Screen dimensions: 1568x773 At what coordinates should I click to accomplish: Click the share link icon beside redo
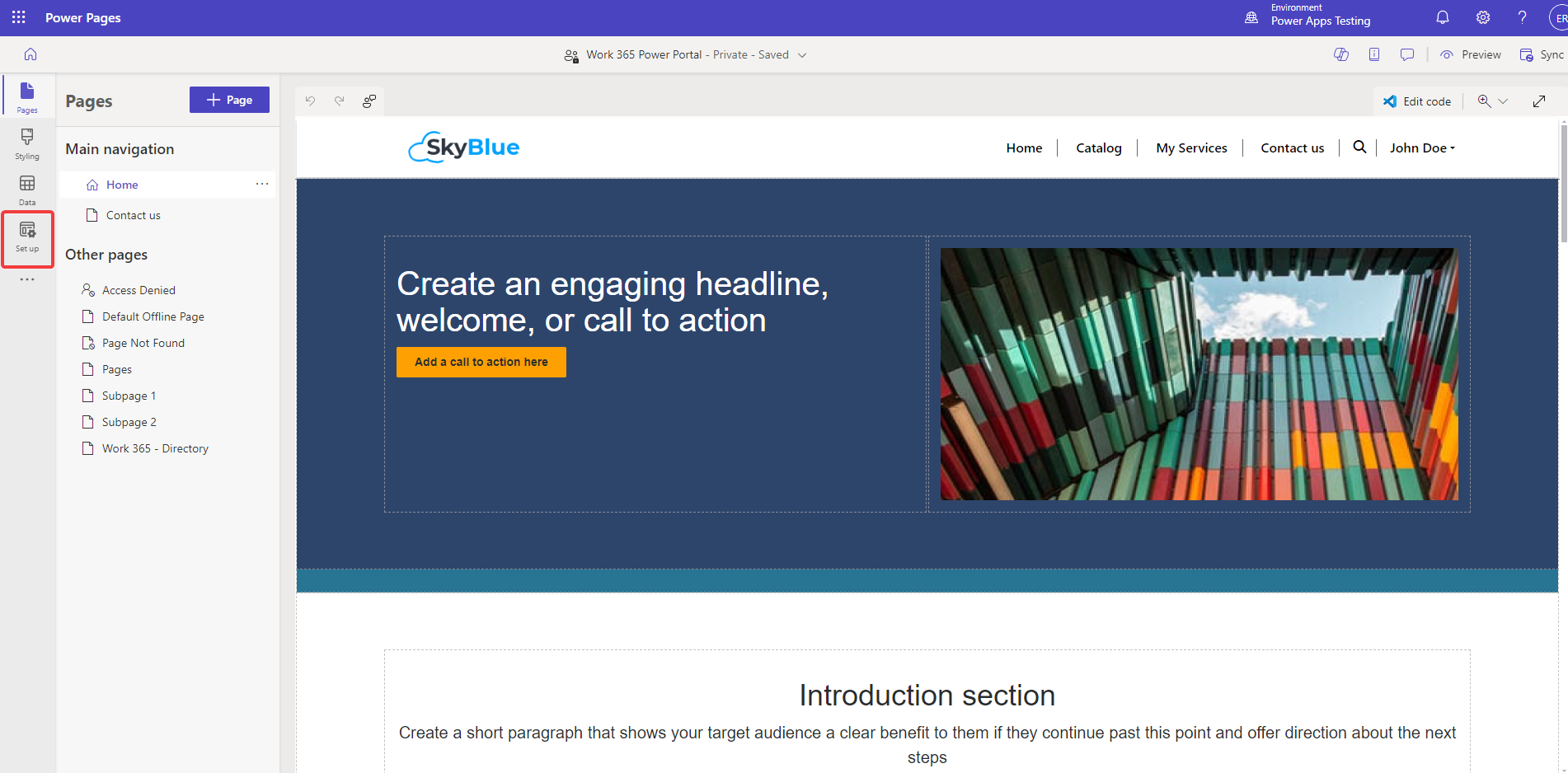pos(369,101)
